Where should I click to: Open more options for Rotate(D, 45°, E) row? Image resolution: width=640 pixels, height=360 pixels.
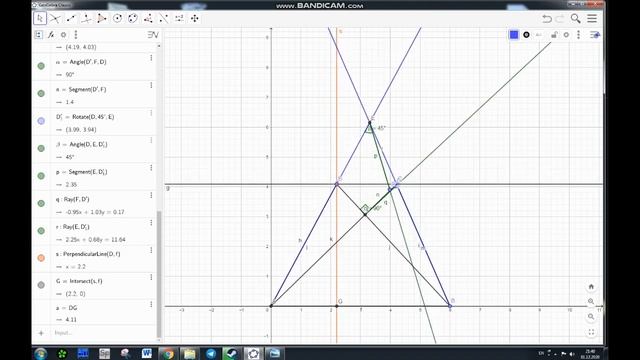click(x=151, y=113)
